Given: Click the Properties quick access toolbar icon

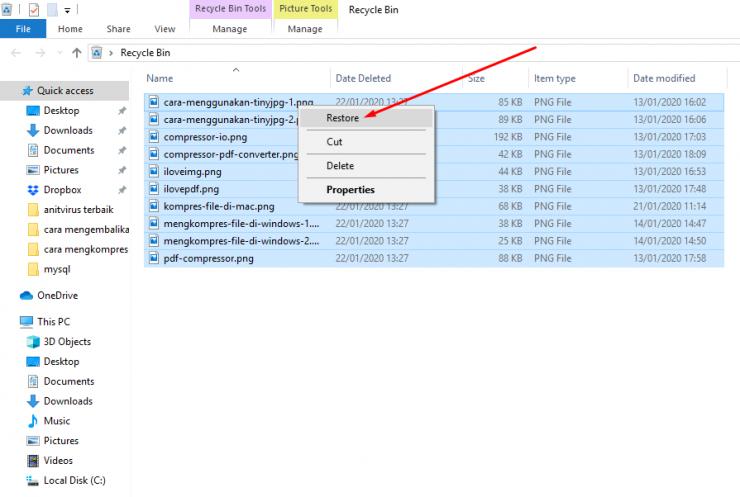Looking at the screenshot, I should (x=34, y=9).
